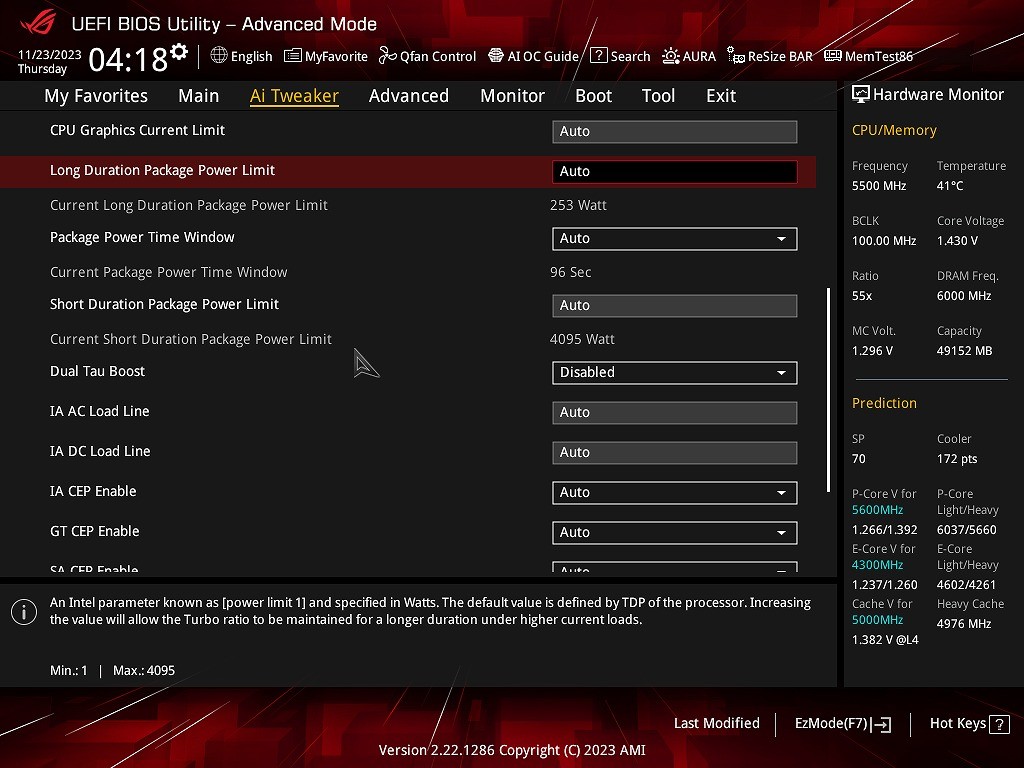Viewport: 1024px width, 768px height.
Task: Click the 5000MHz Cache prediction link
Action: 877,620
